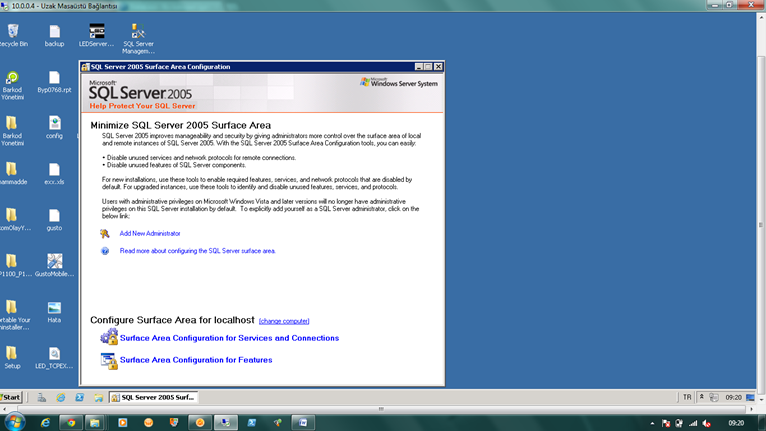Select the Hata image icon
Screen dimensions: 766x431
[54, 308]
